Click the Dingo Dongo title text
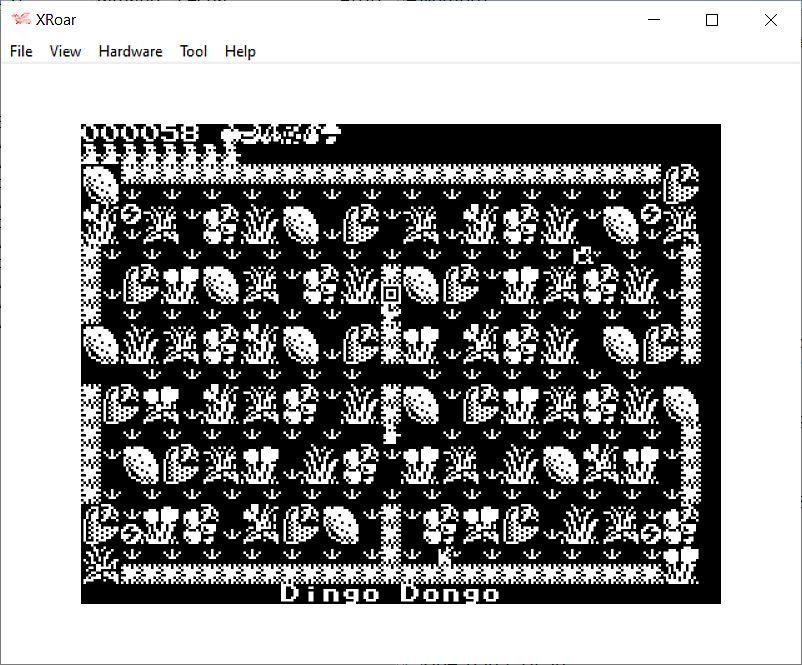The height and width of the screenshot is (665, 802). pos(390,593)
